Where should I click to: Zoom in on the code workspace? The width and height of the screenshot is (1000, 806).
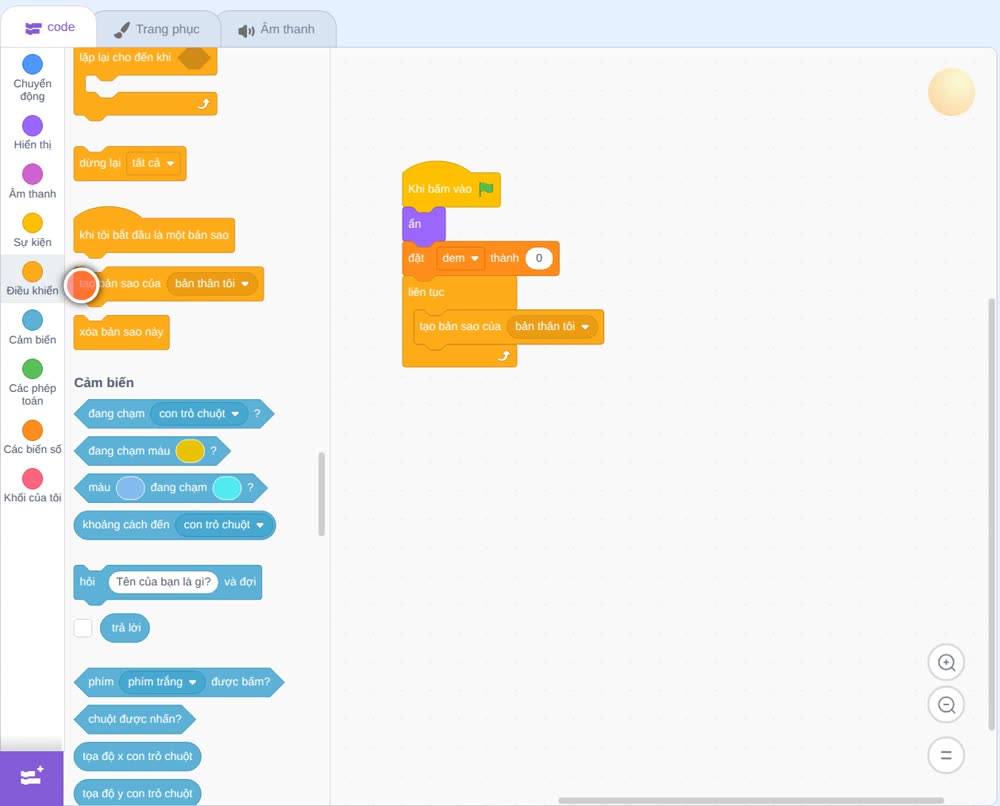click(946, 663)
